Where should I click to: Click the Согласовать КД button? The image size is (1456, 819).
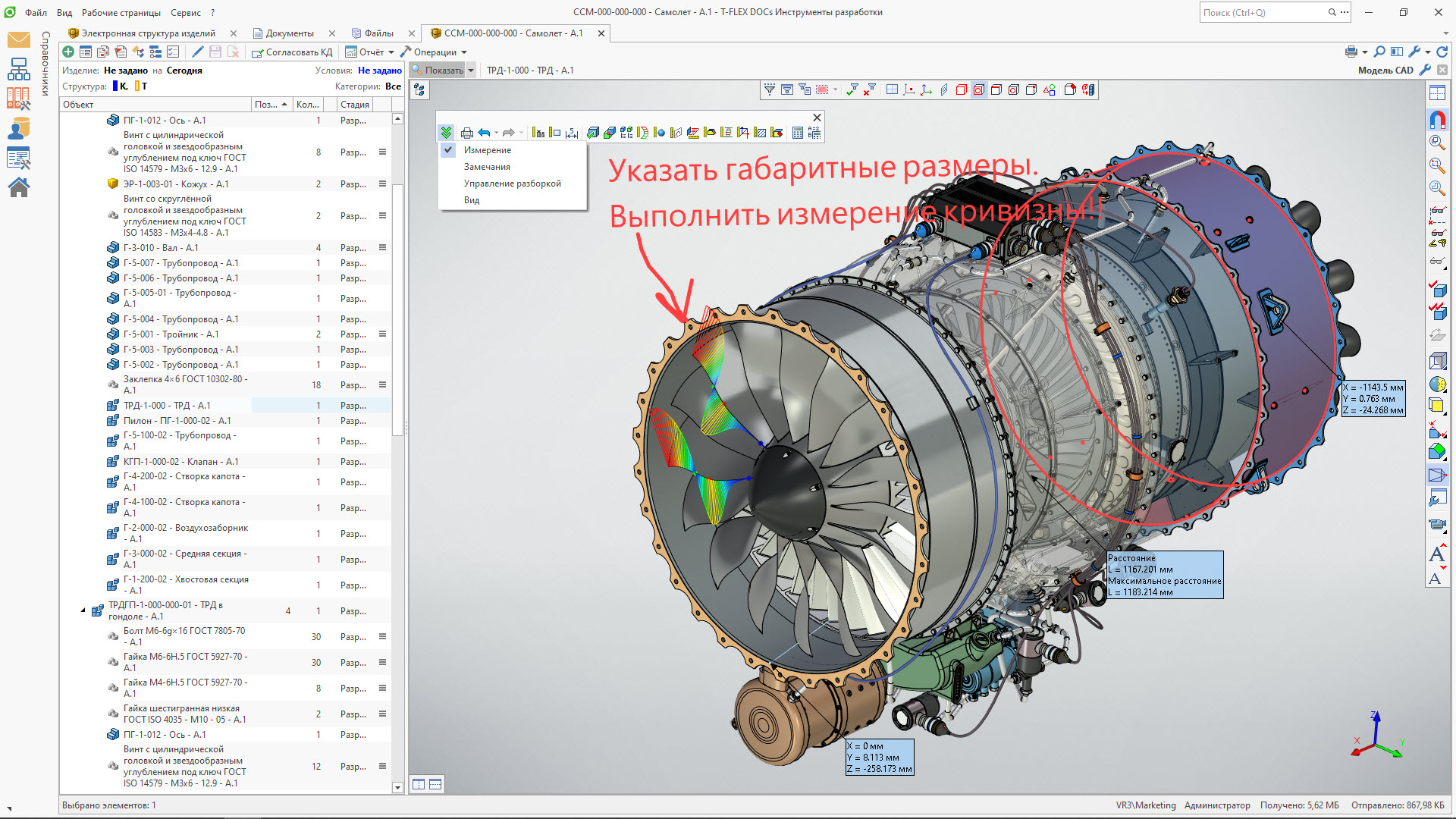[292, 52]
